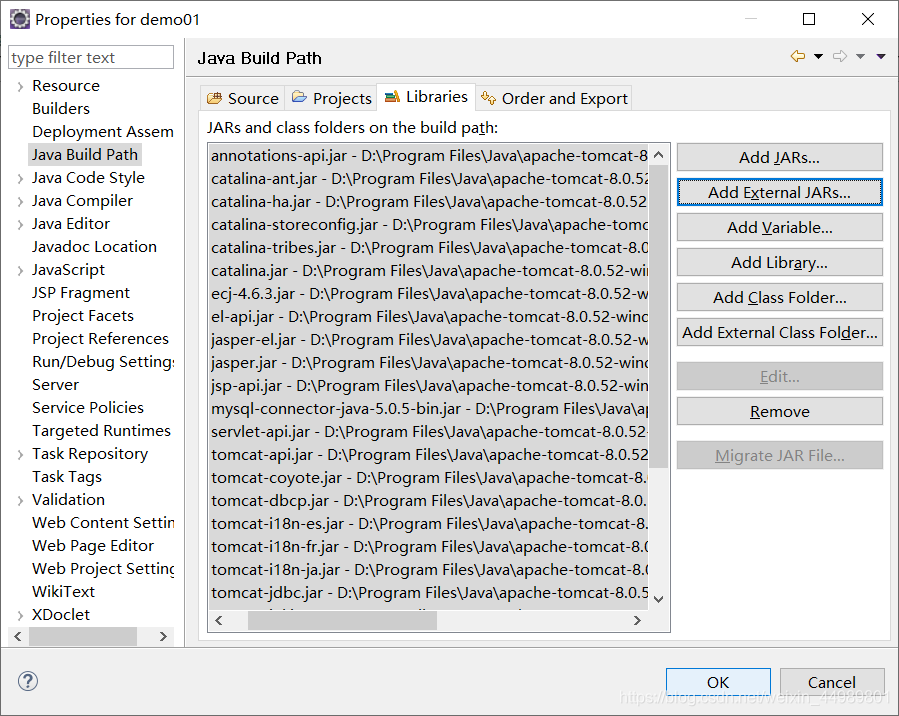The height and width of the screenshot is (716, 899).
Task: Open the Order and Export tab
Action: [553, 99]
